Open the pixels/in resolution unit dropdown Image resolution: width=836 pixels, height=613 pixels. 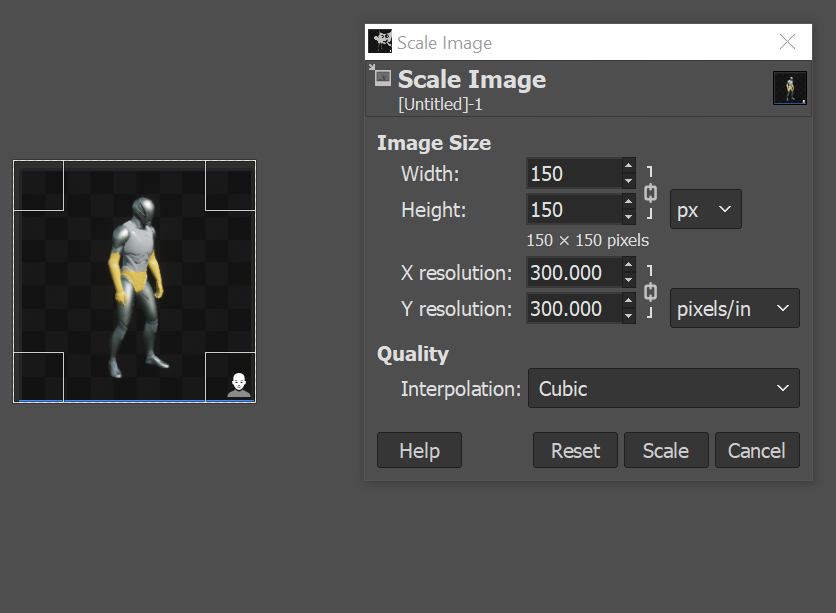(x=734, y=309)
